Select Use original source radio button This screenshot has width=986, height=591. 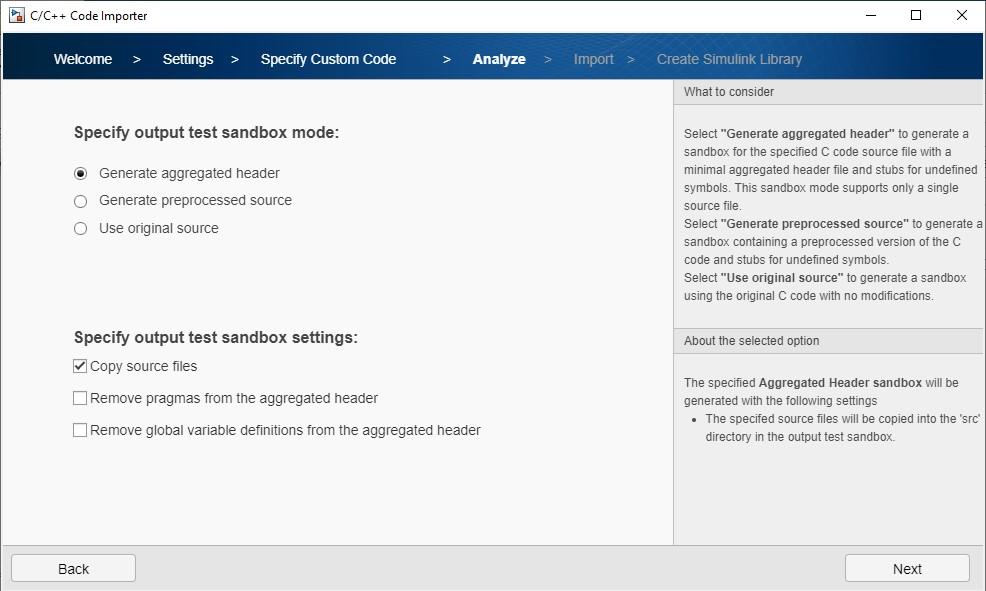81,229
